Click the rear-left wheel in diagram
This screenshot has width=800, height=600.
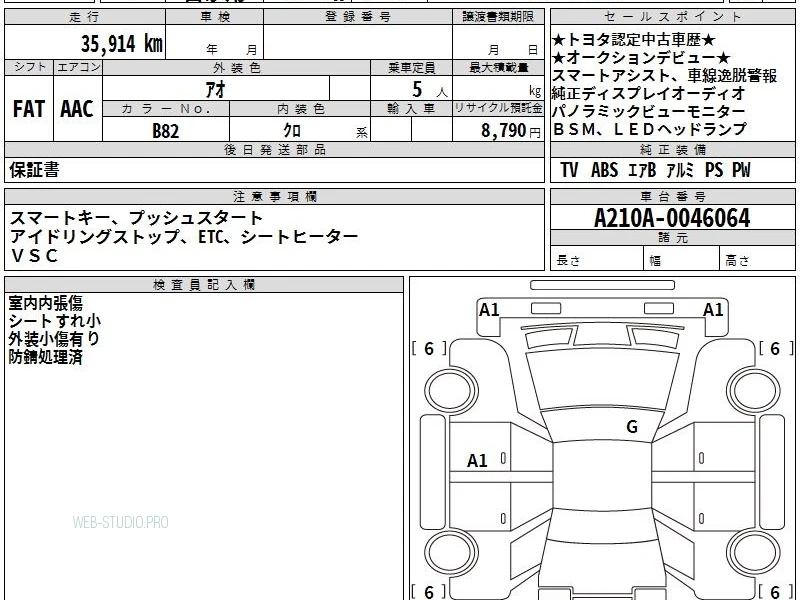452,553
